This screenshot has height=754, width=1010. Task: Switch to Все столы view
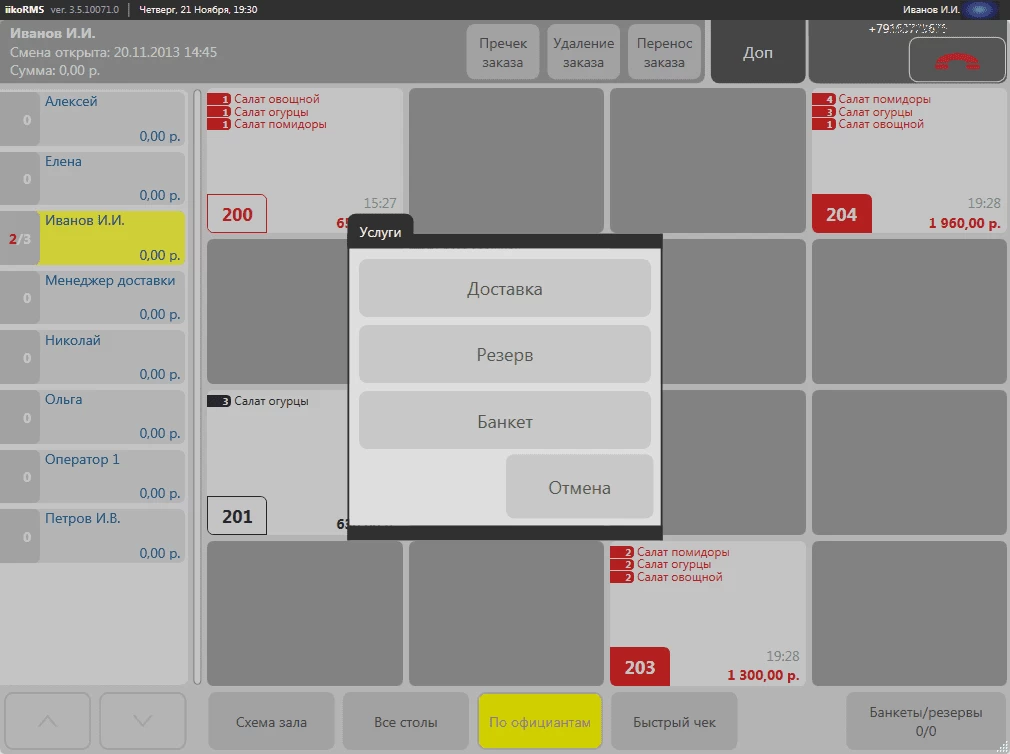[405, 722]
